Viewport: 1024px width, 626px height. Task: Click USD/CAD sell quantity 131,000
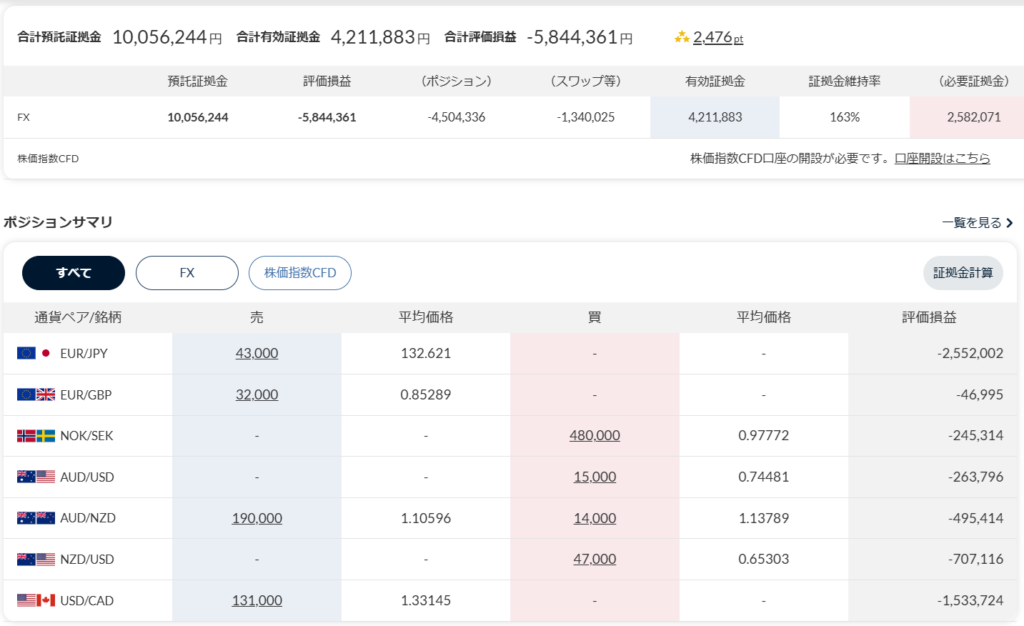[x=257, y=600]
